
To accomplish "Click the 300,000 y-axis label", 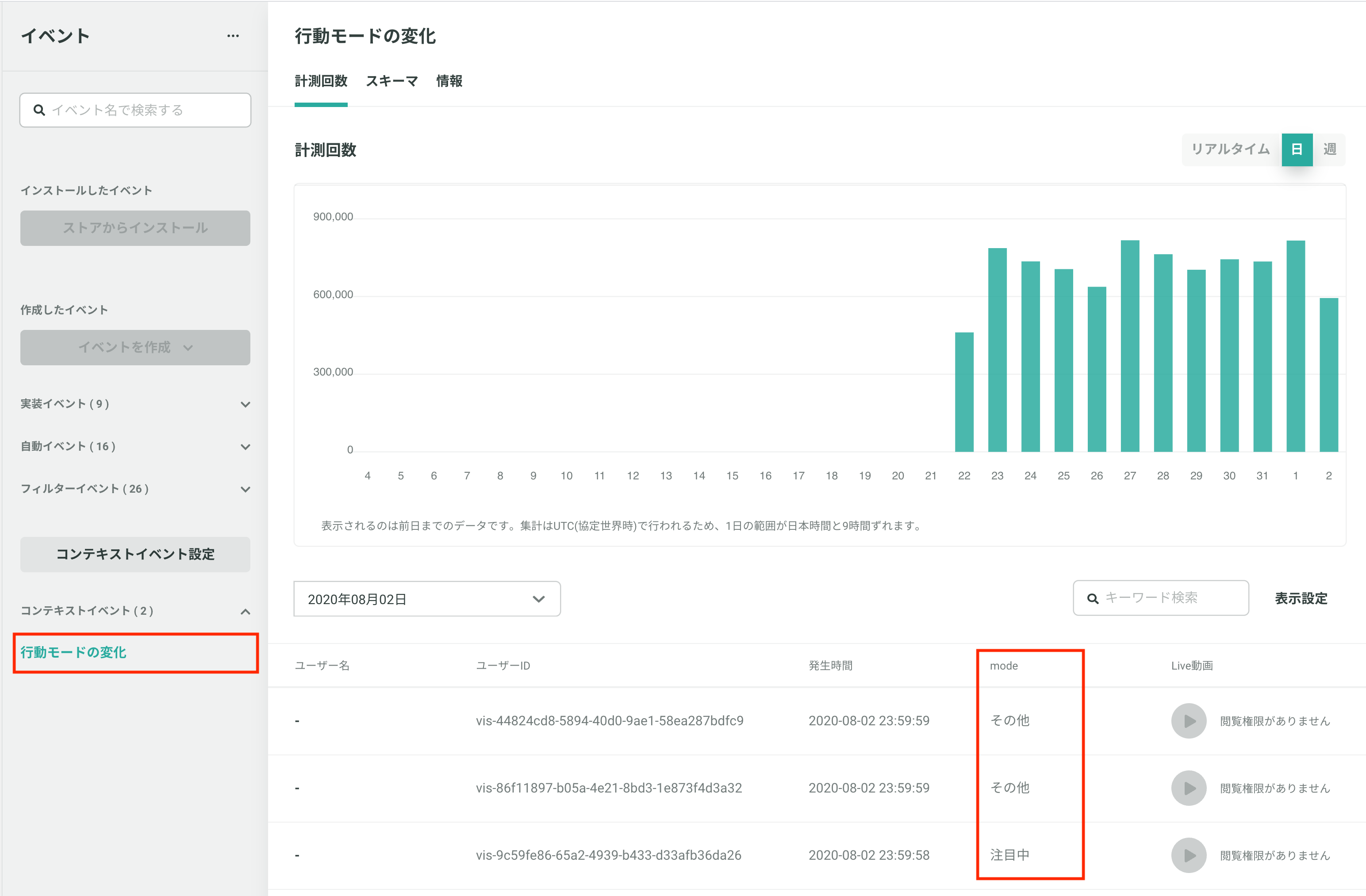I will point(333,372).
